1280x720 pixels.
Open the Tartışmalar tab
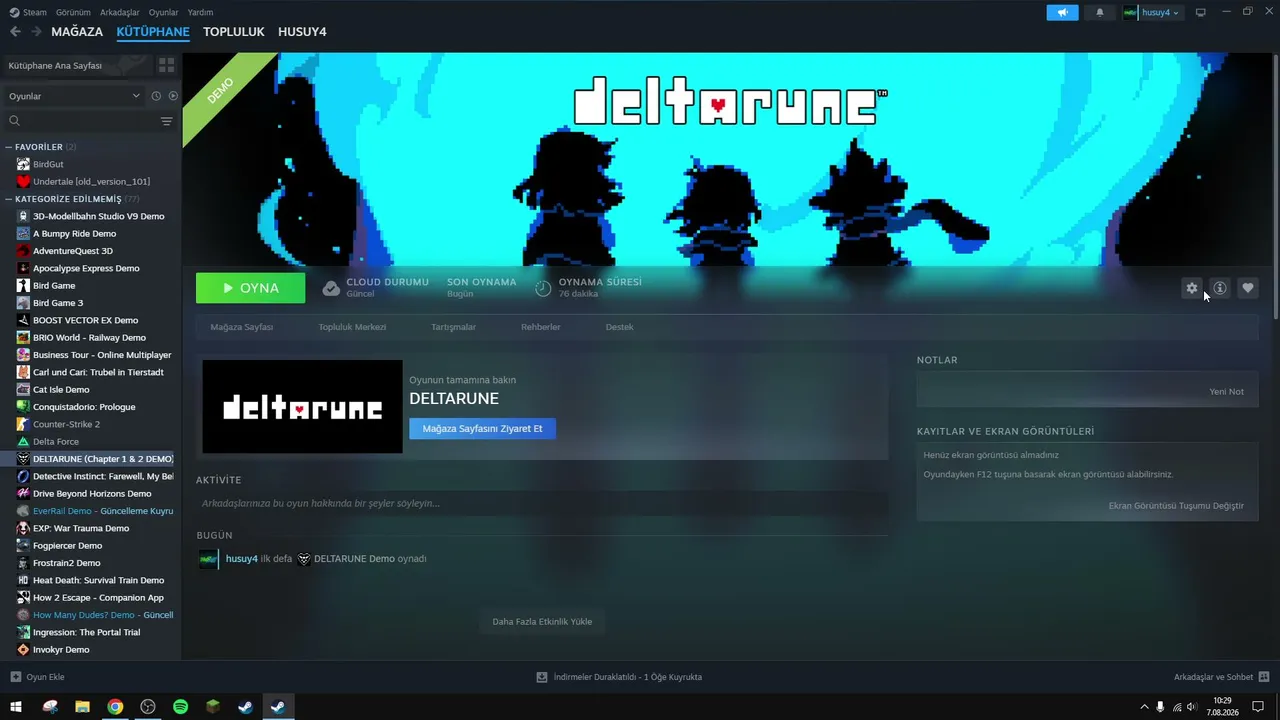tap(453, 327)
